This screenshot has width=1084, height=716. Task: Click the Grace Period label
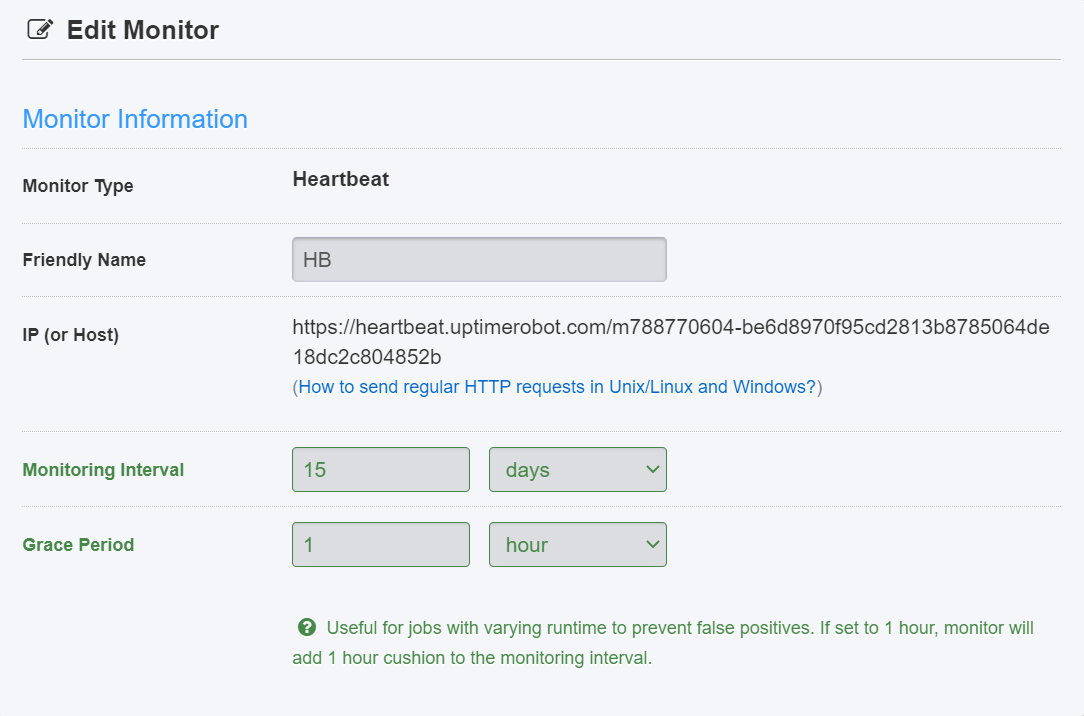point(78,545)
